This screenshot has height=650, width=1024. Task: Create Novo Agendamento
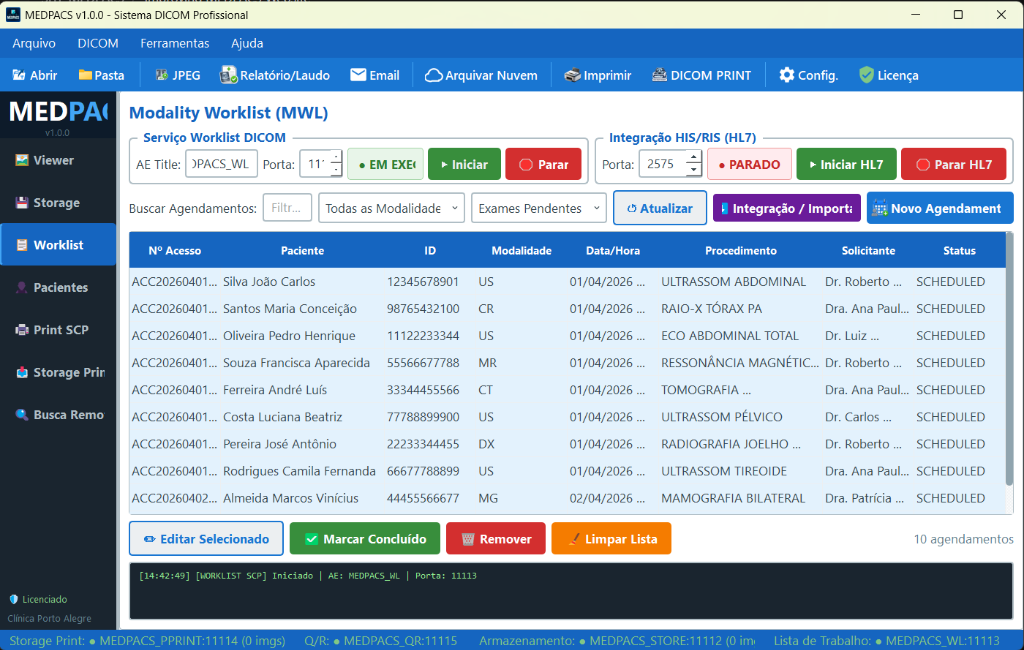[x=940, y=208]
